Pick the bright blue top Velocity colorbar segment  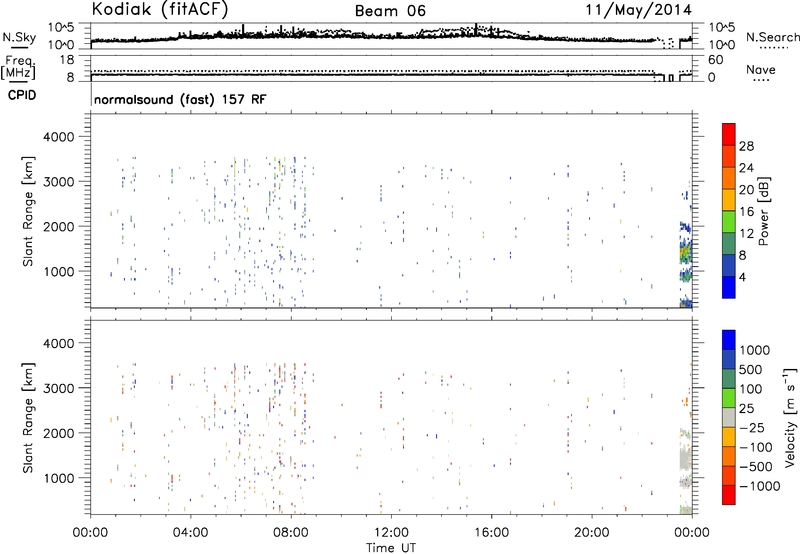(x=729, y=340)
